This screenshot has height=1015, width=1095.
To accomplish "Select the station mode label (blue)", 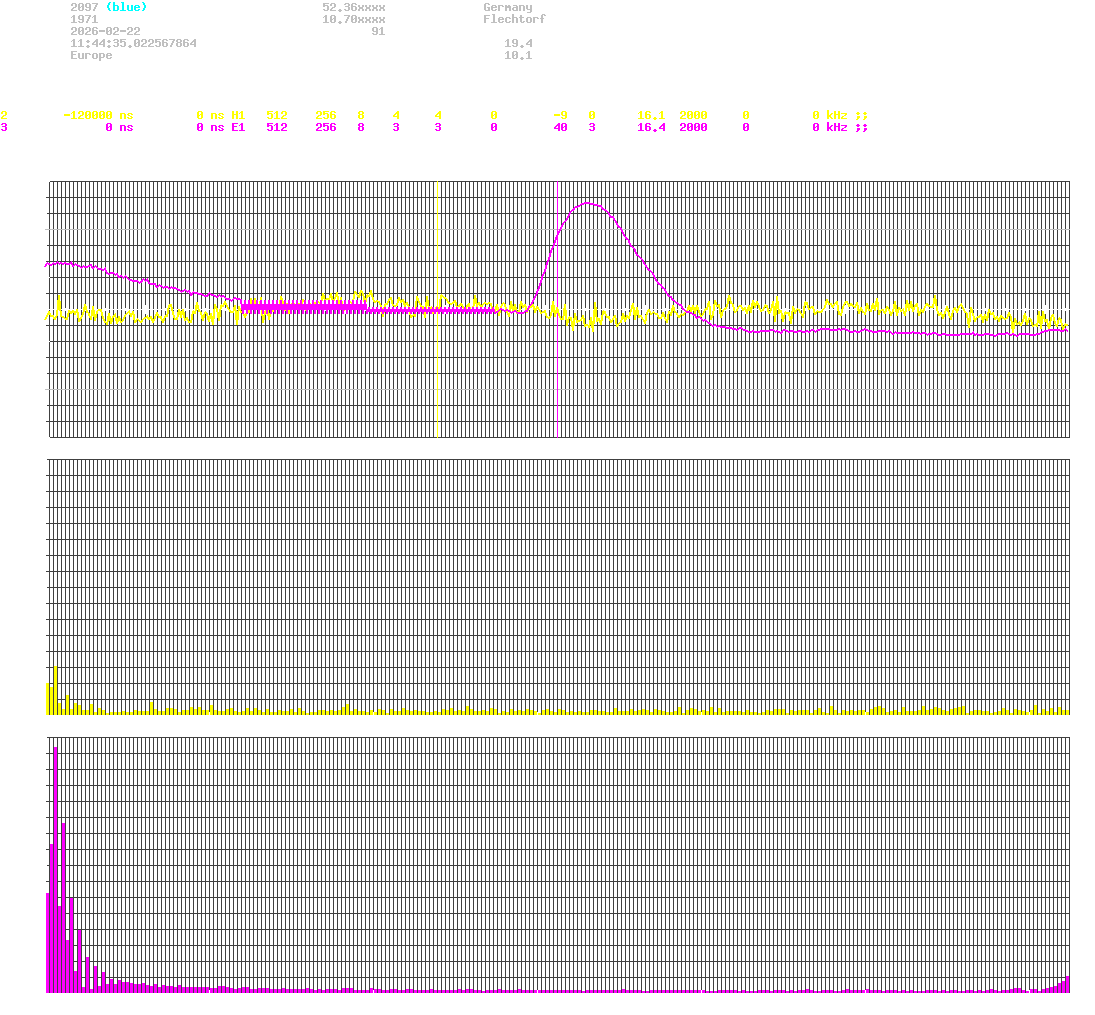I will pyautogui.click(x=124, y=7).
